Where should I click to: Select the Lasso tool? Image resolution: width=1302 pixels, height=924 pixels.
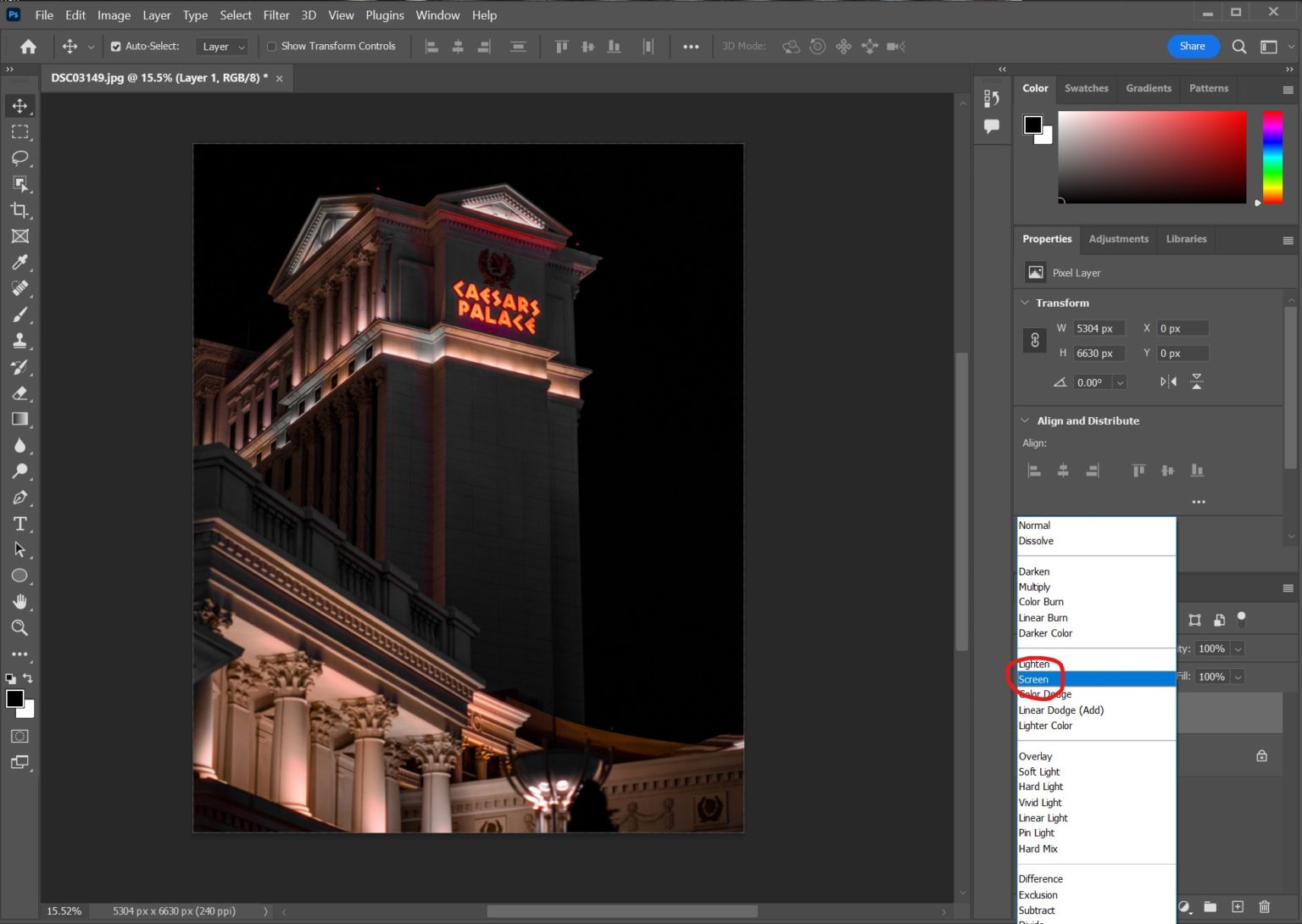[x=19, y=158]
